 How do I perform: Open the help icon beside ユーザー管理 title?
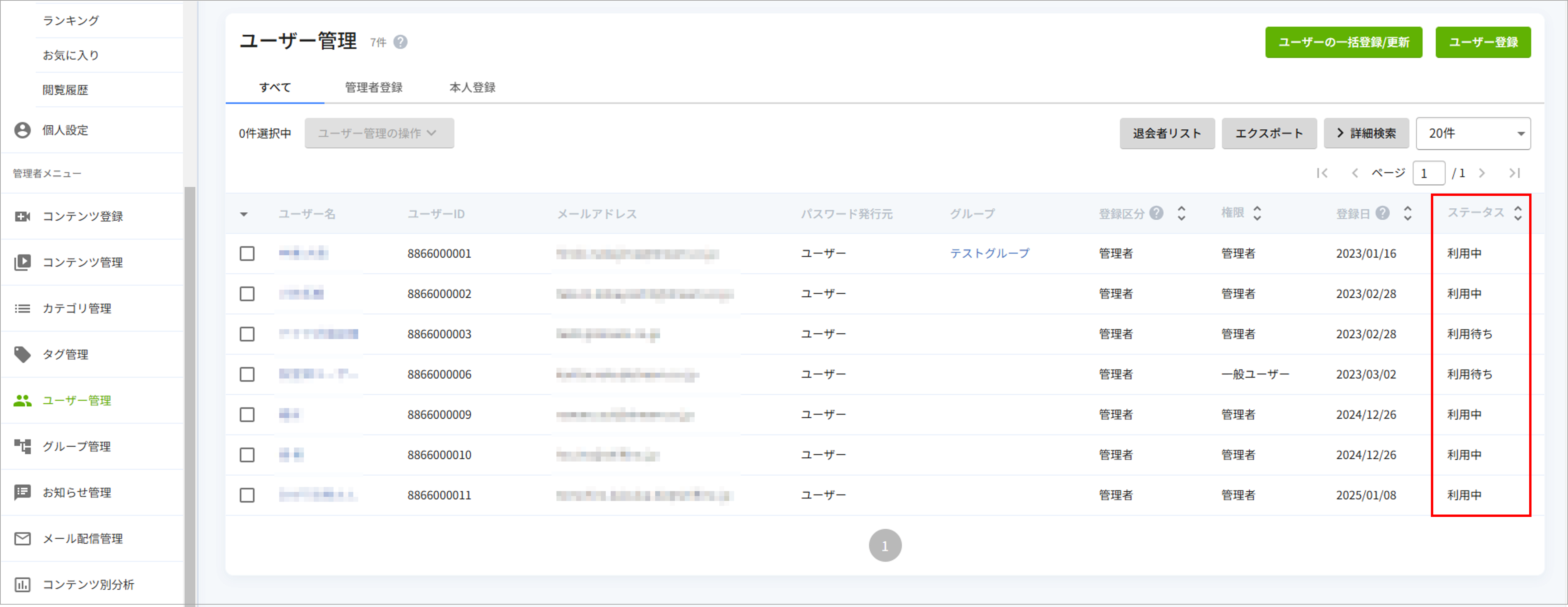tap(400, 42)
